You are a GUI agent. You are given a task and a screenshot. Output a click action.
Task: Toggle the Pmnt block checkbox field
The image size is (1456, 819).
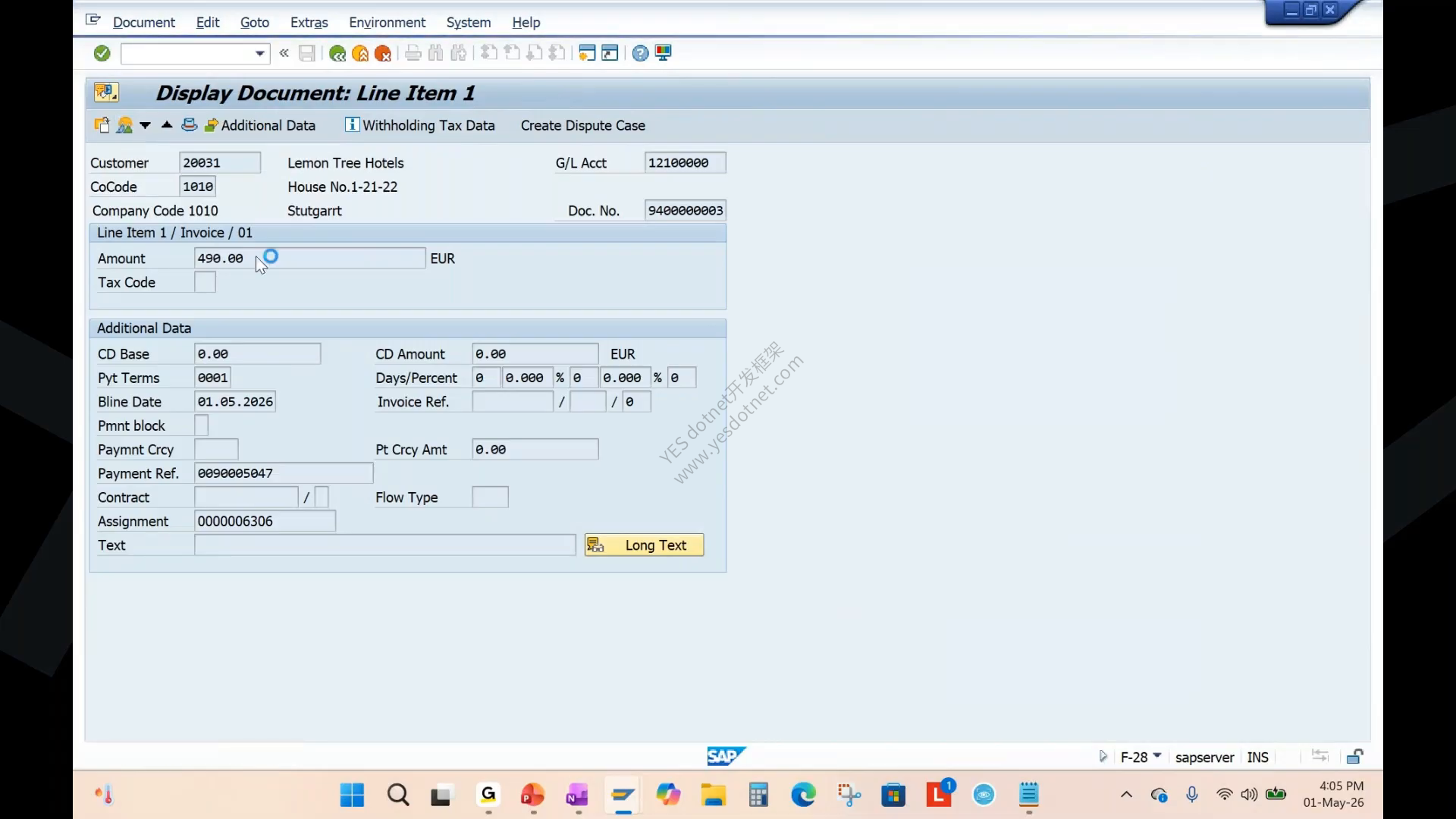(x=202, y=425)
